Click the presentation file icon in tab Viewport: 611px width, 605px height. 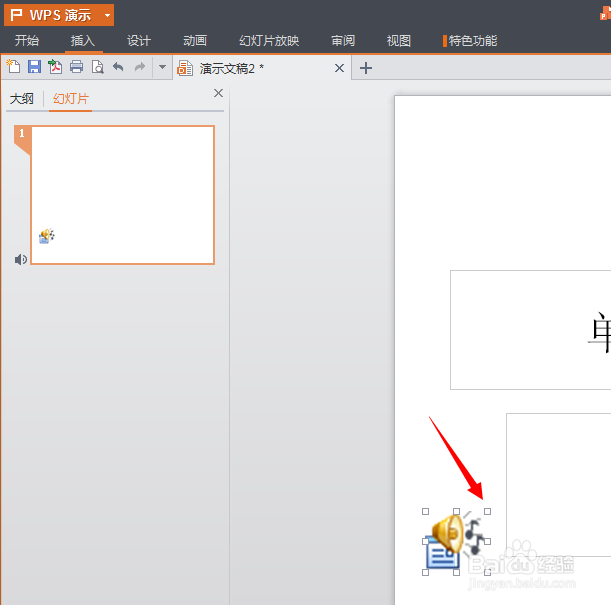tap(185, 68)
